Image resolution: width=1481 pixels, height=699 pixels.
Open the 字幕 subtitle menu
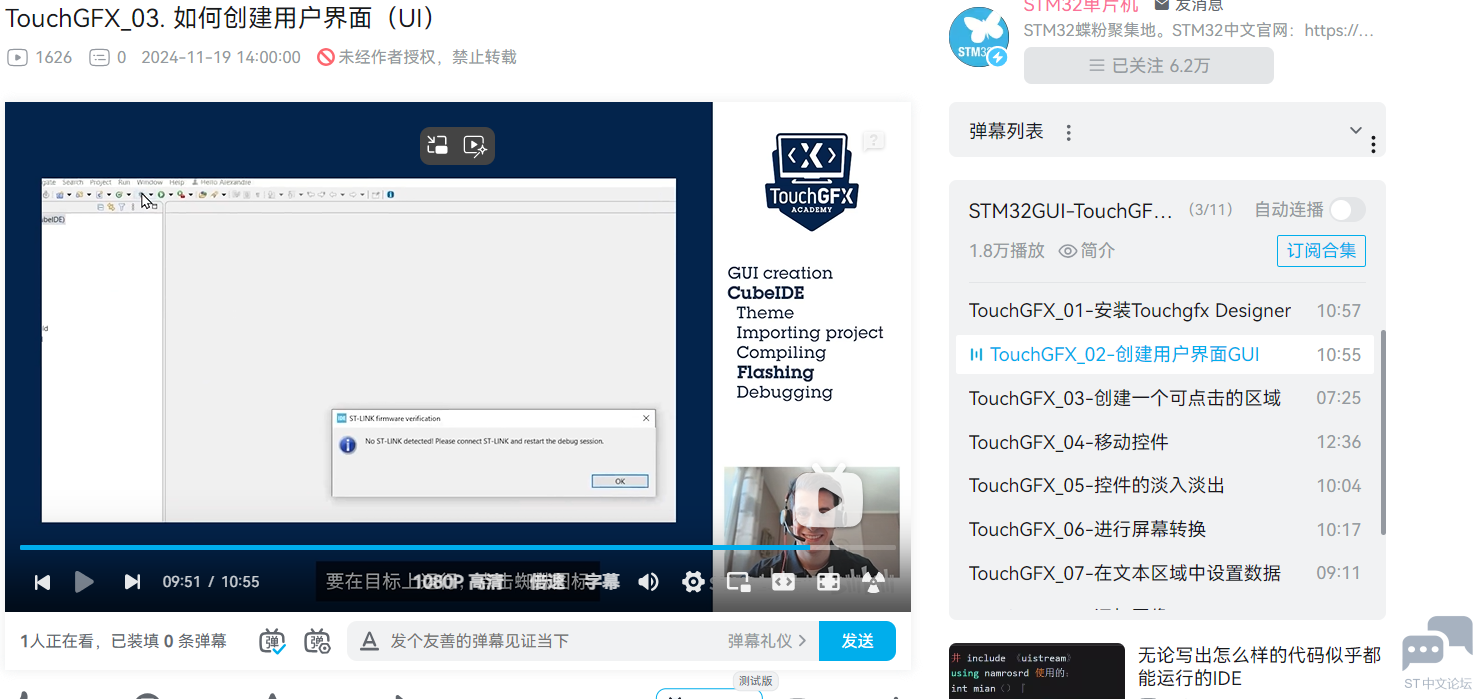[602, 582]
